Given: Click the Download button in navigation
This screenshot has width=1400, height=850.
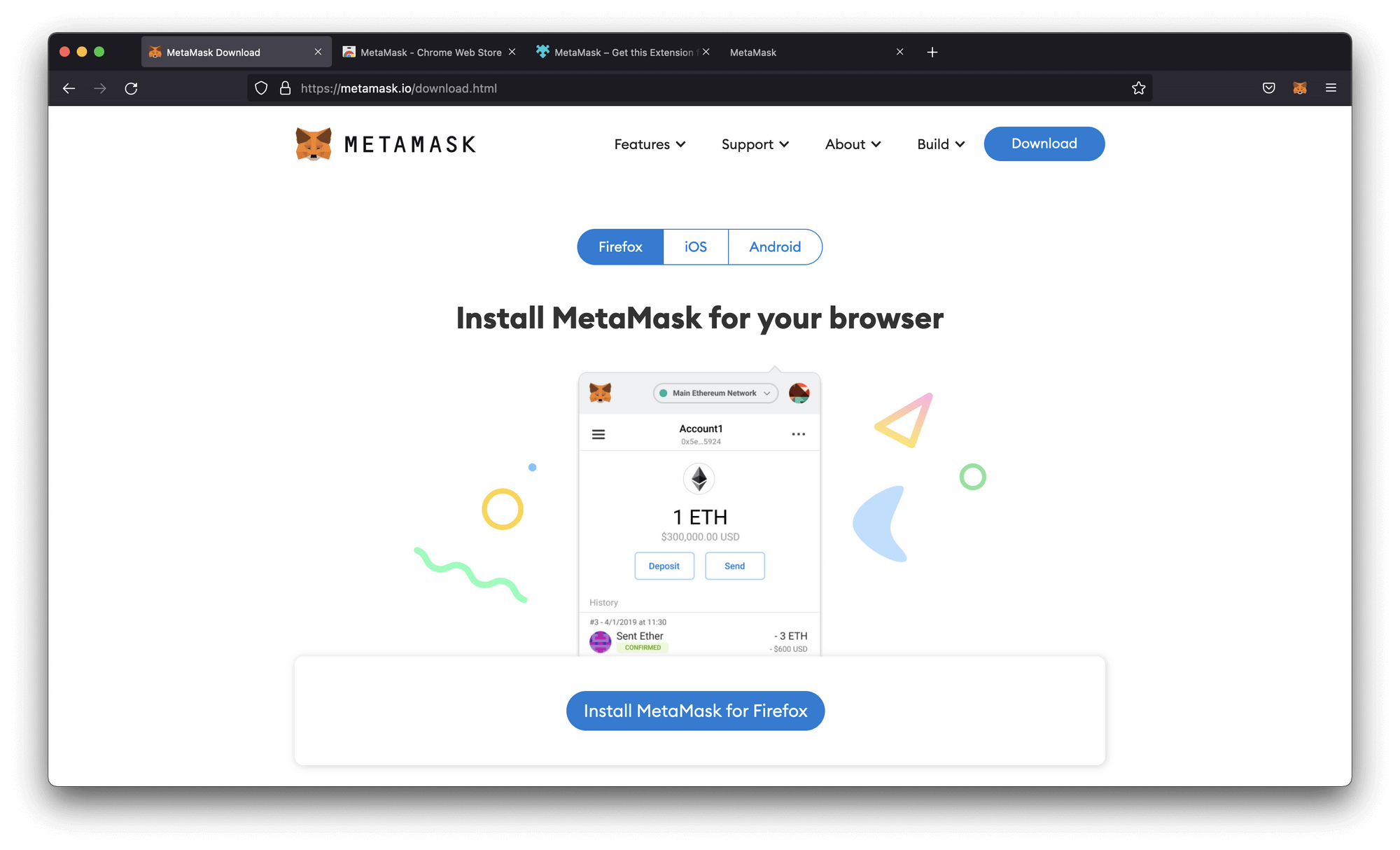Looking at the screenshot, I should coord(1044,143).
